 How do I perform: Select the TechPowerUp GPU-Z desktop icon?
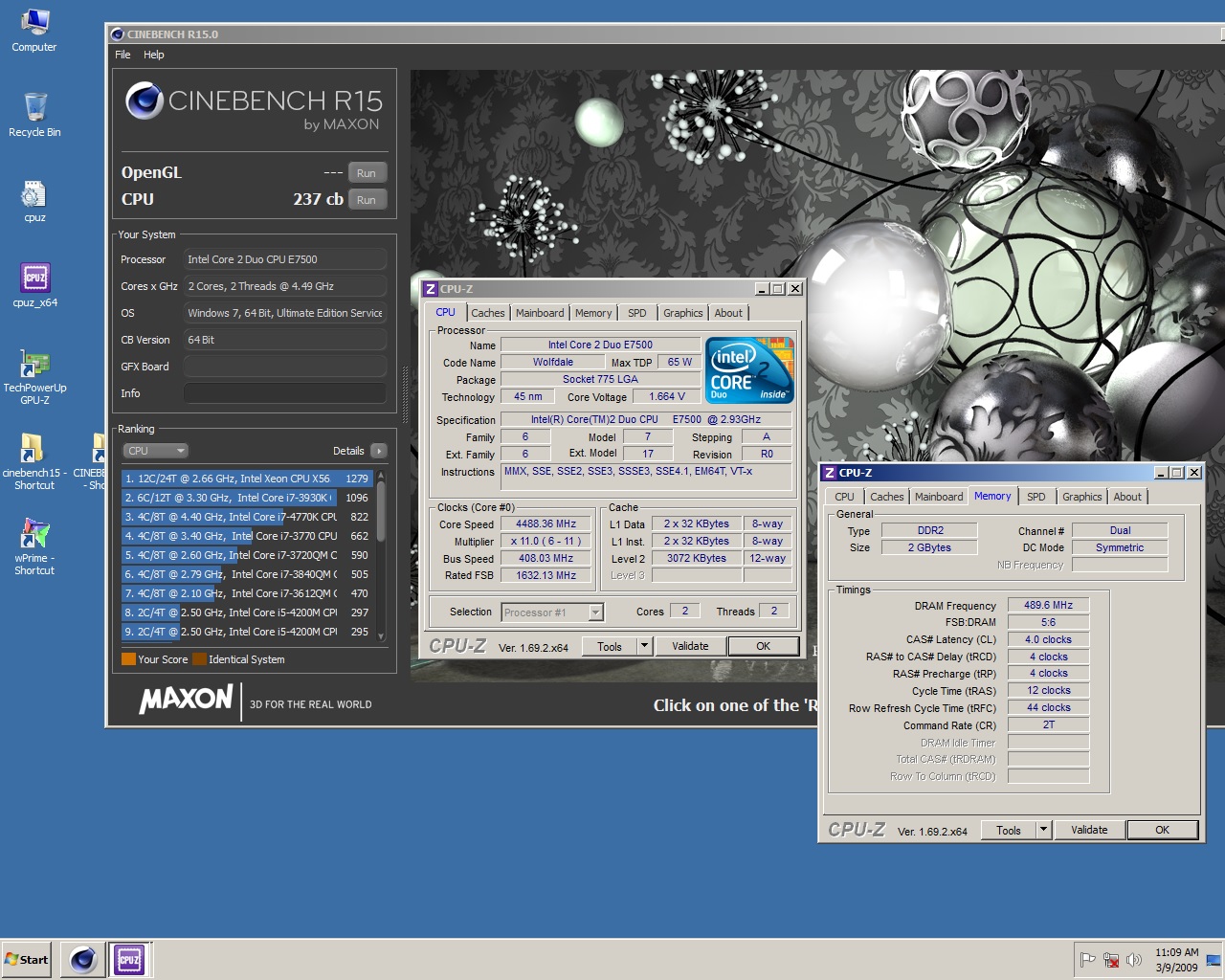pos(34,377)
